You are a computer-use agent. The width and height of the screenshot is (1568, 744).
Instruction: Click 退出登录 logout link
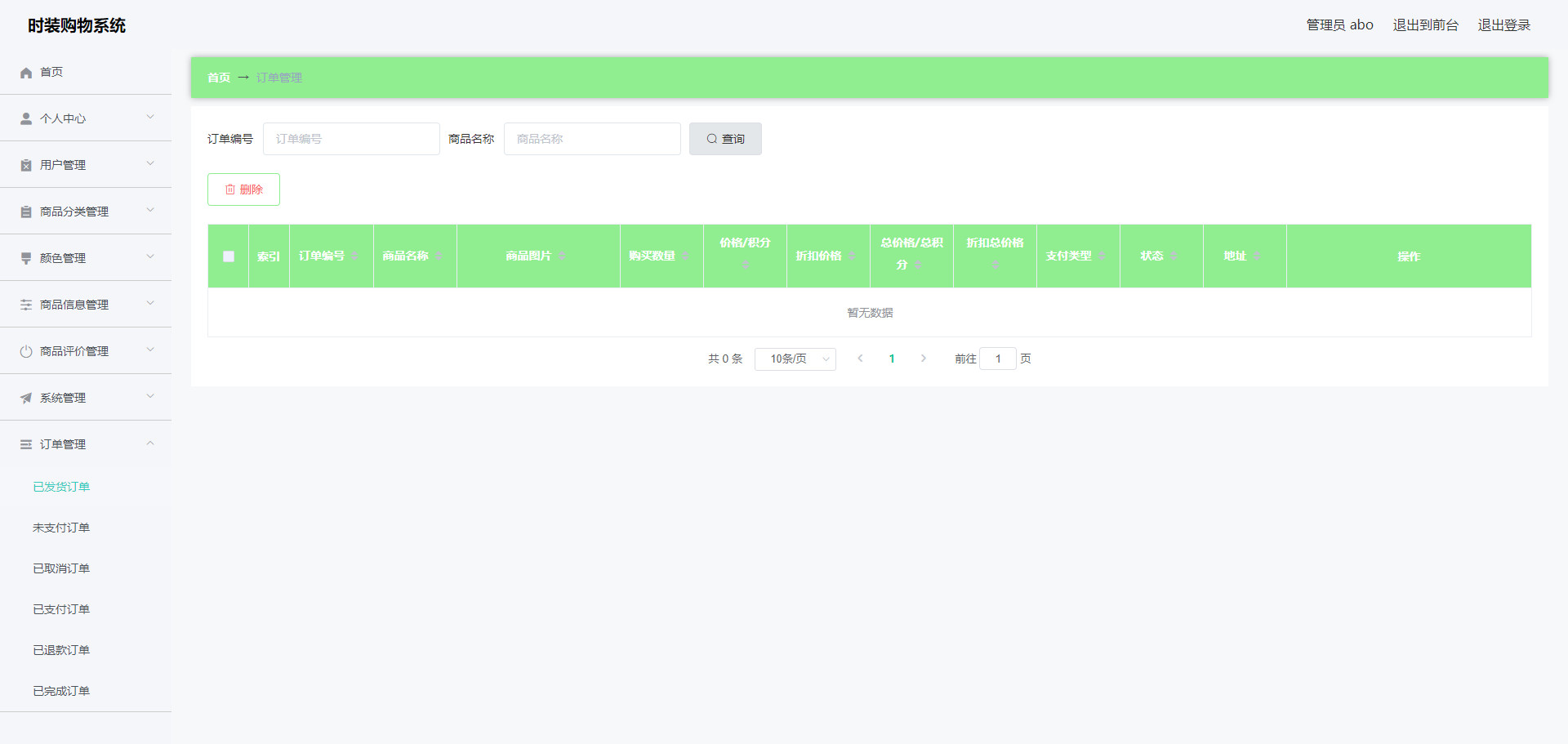1504,25
